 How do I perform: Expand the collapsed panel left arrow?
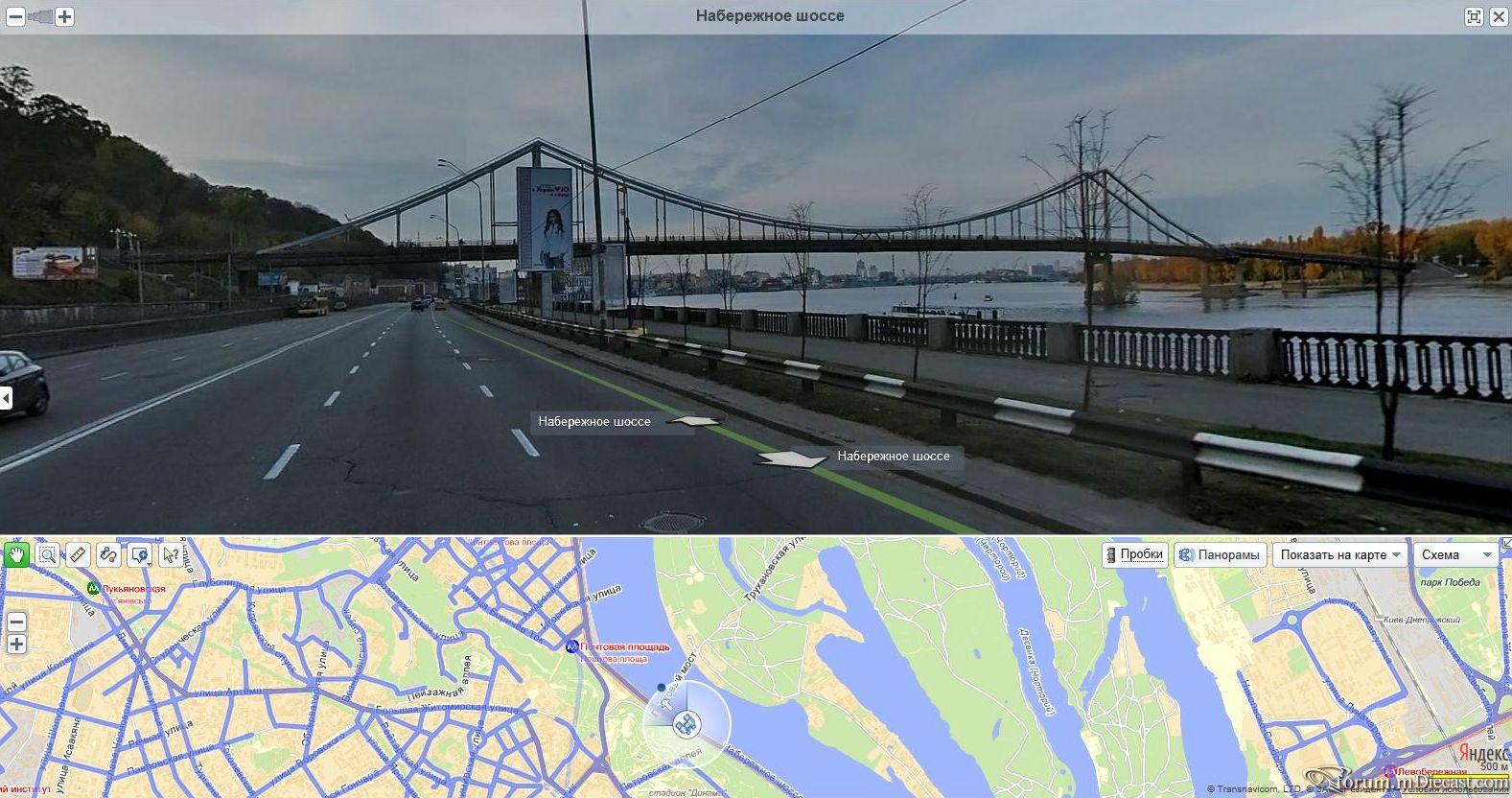(6, 398)
